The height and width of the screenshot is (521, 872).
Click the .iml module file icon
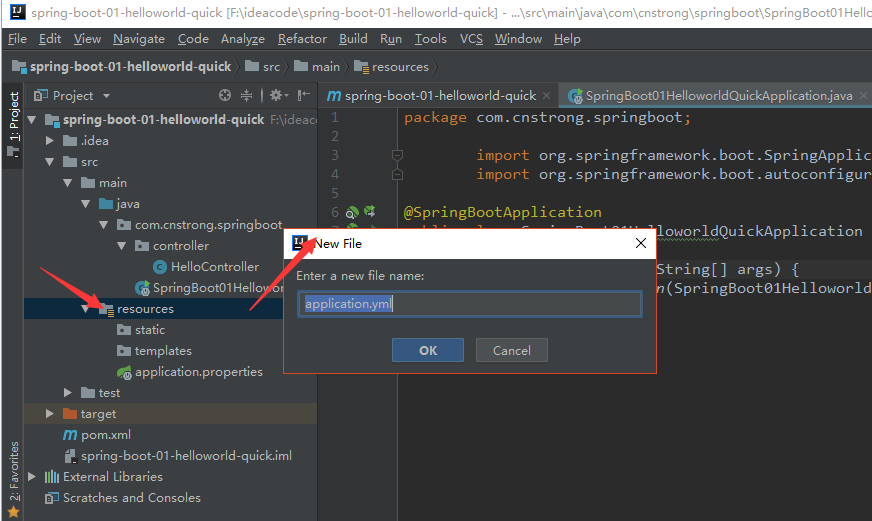(71, 456)
